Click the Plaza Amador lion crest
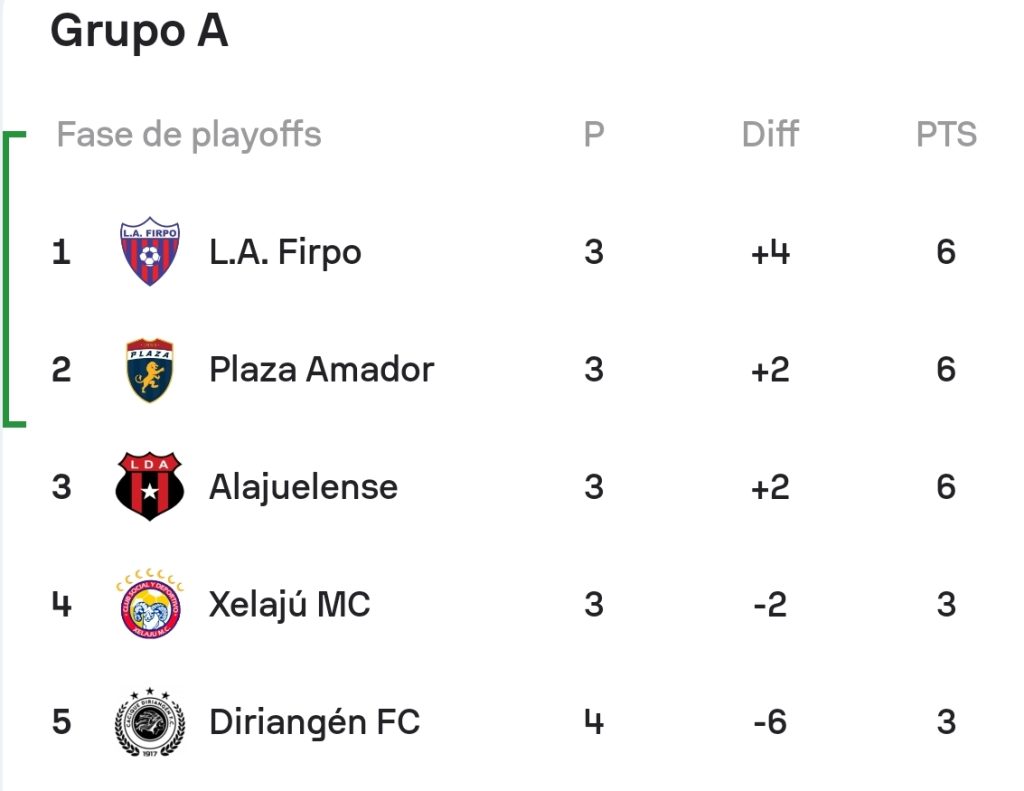Image resolution: width=1024 pixels, height=791 pixels. [150, 370]
